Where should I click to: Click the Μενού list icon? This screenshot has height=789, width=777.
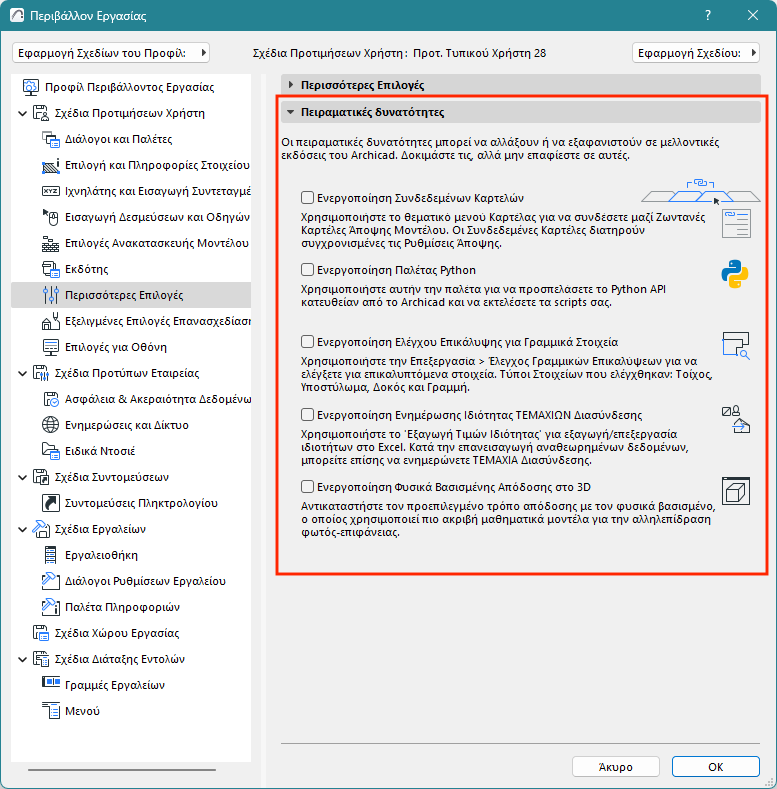click(50, 711)
